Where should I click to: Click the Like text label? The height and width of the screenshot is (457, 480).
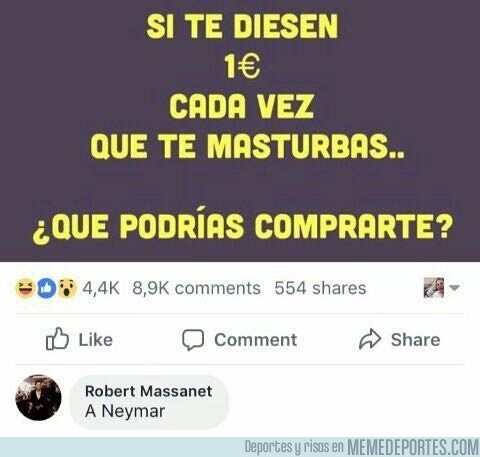coord(96,340)
